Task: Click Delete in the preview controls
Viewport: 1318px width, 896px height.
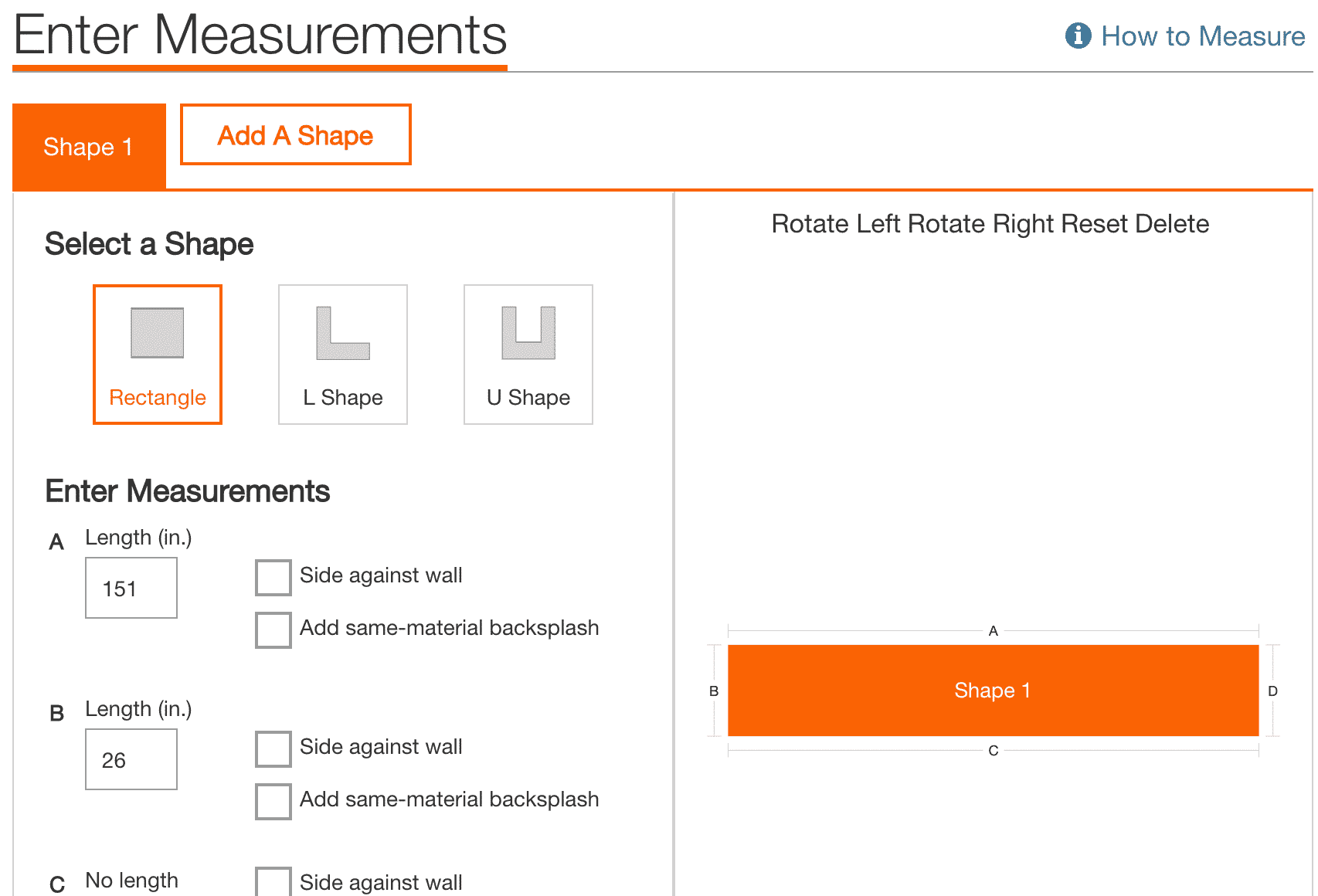Action: (x=1172, y=224)
